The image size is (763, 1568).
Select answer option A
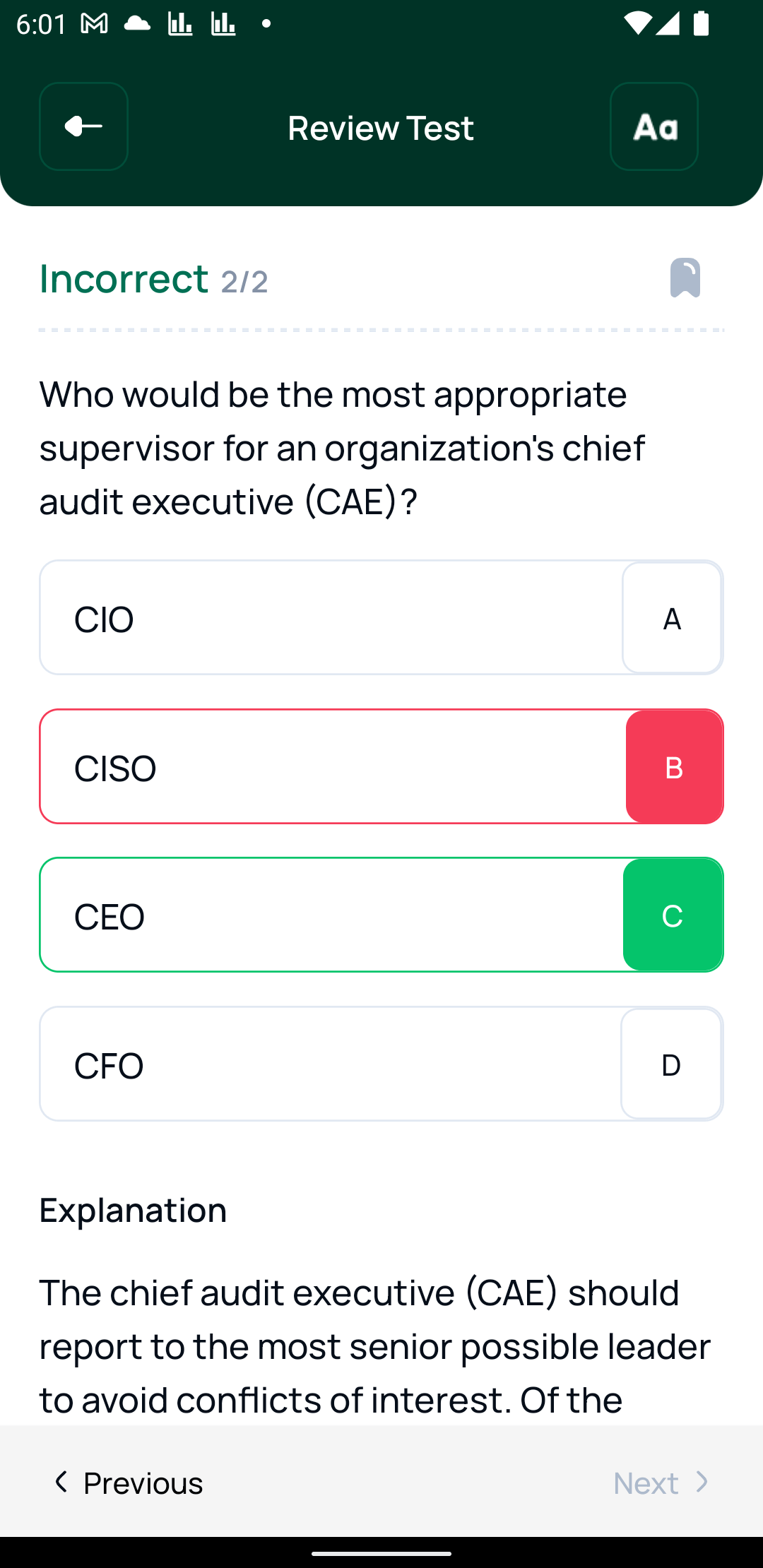672,618
